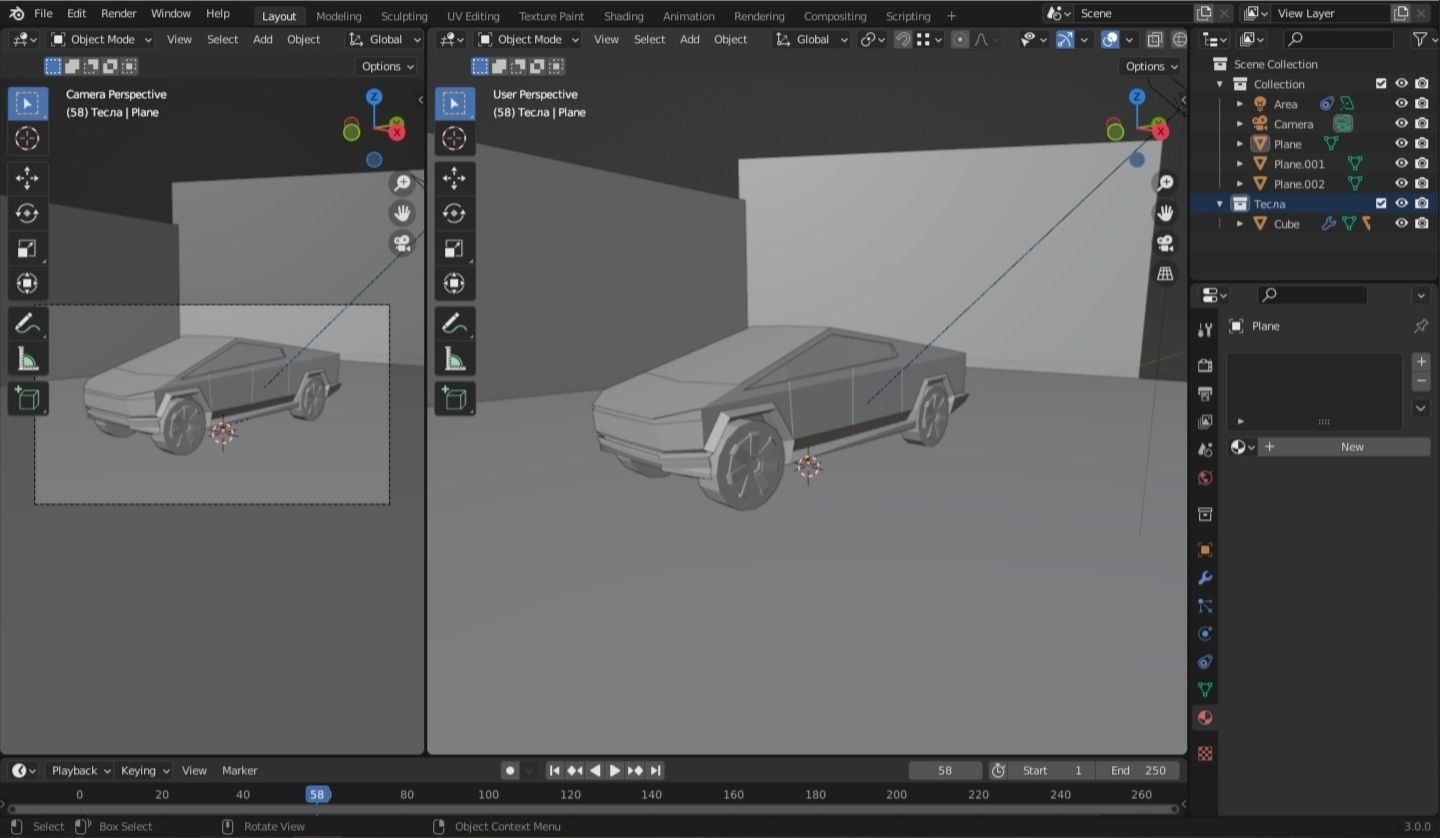
Task: Open Object Mode dropdown in User Perspective viewport
Action: (528, 39)
